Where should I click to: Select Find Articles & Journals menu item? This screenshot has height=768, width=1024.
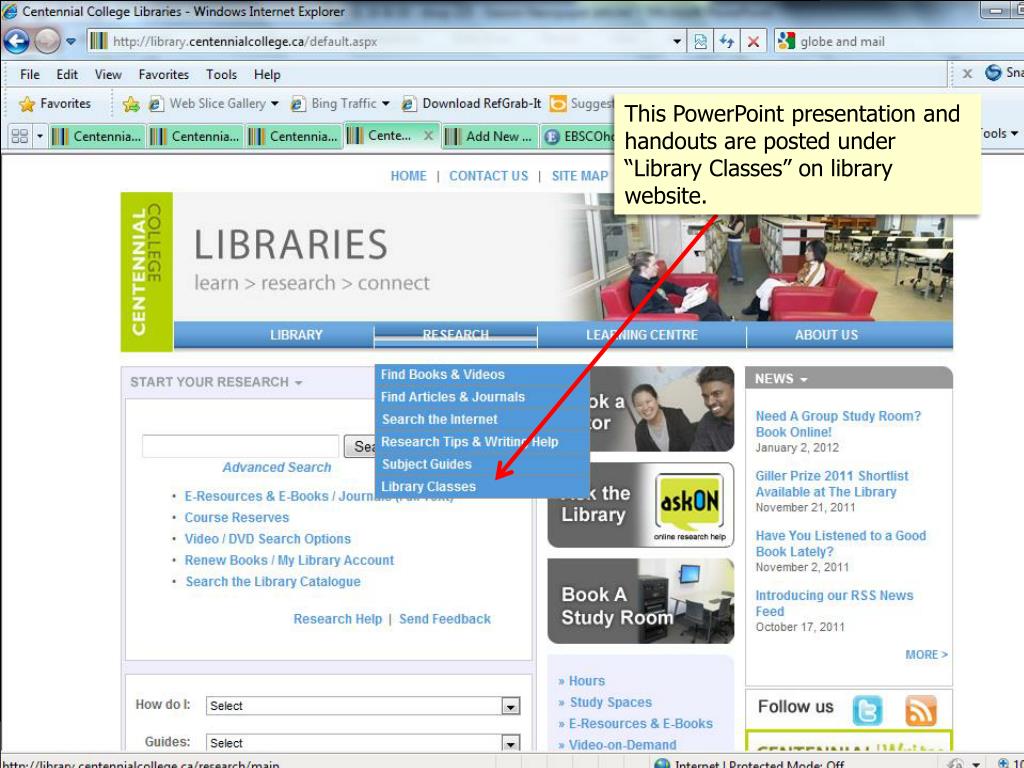point(482,397)
